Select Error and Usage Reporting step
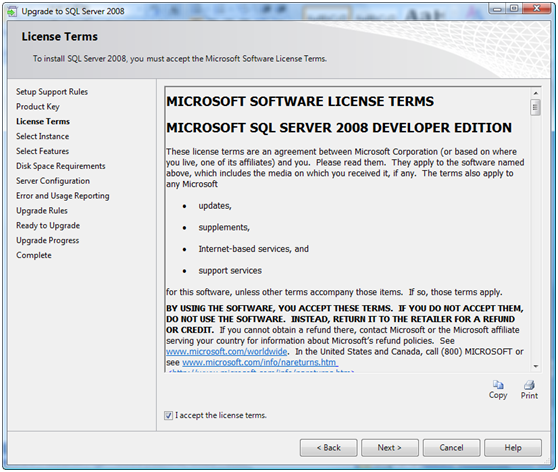This screenshot has height=472, width=558. pos(63,196)
